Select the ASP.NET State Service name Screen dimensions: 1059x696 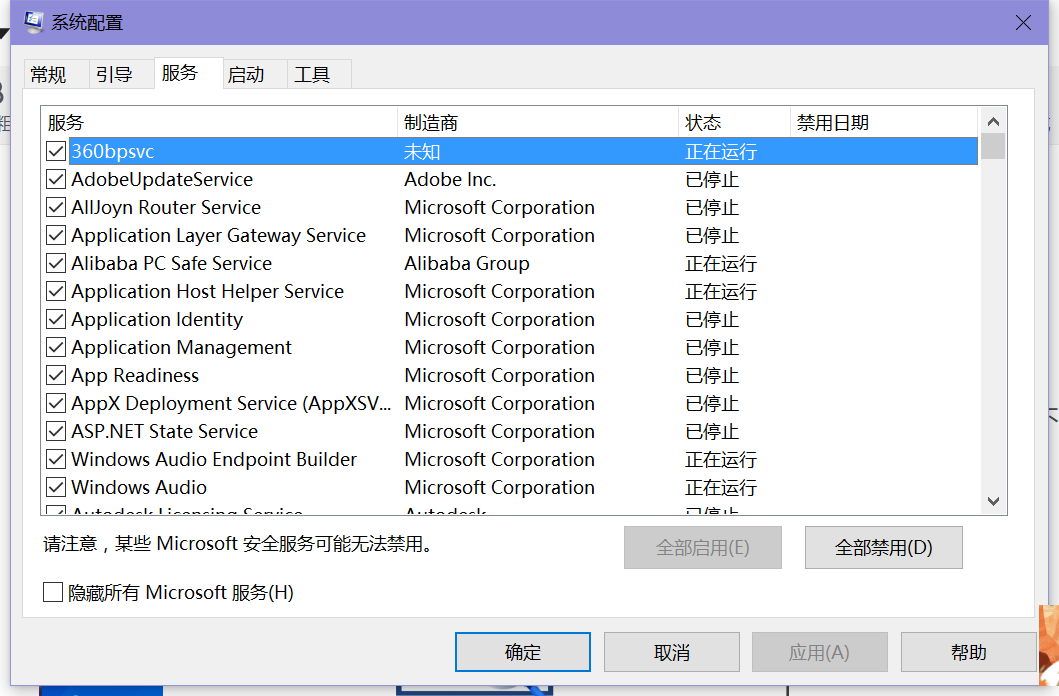click(x=165, y=431)
